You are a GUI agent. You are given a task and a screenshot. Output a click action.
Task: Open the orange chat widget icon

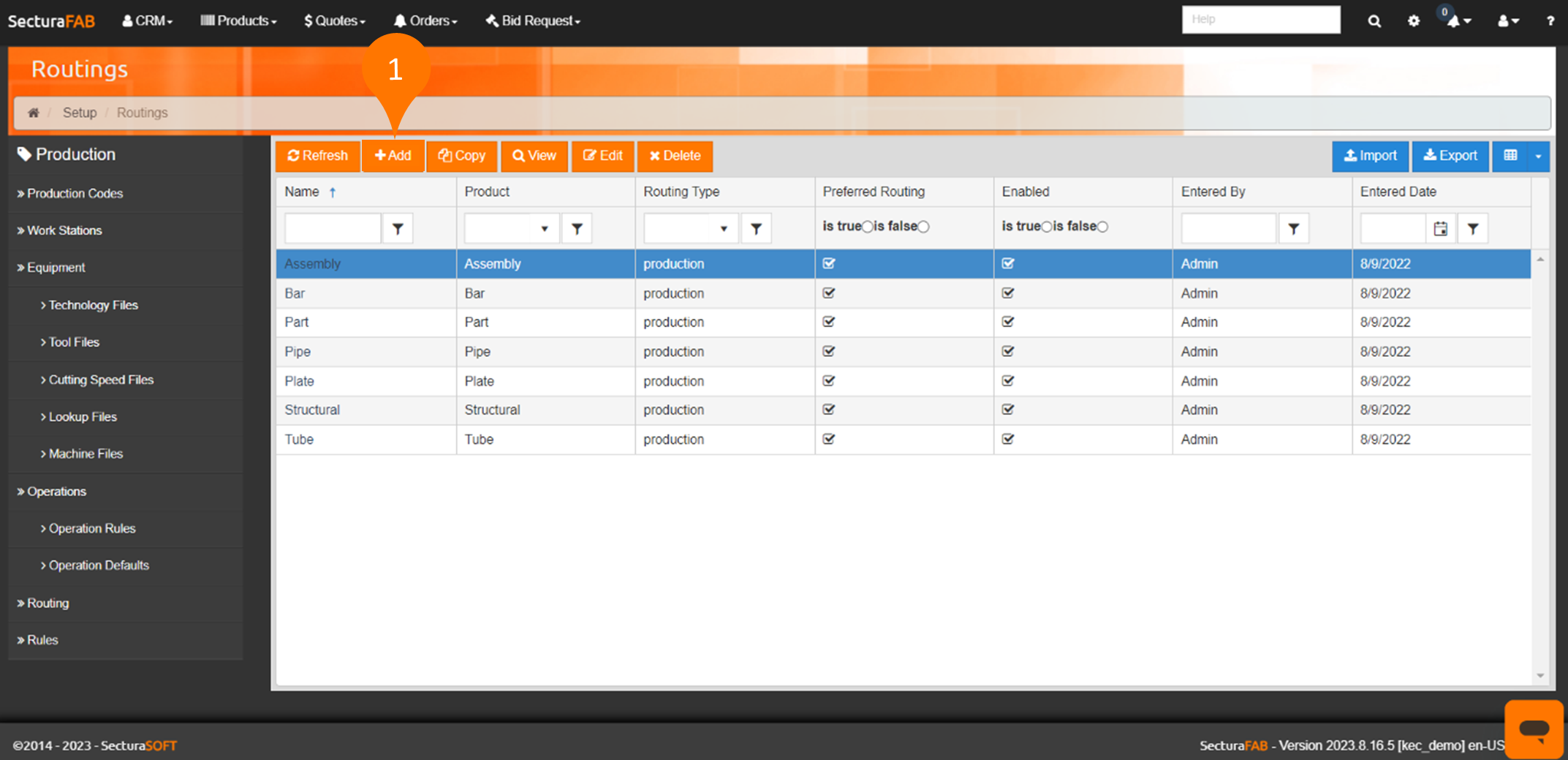pos(1534,729)
